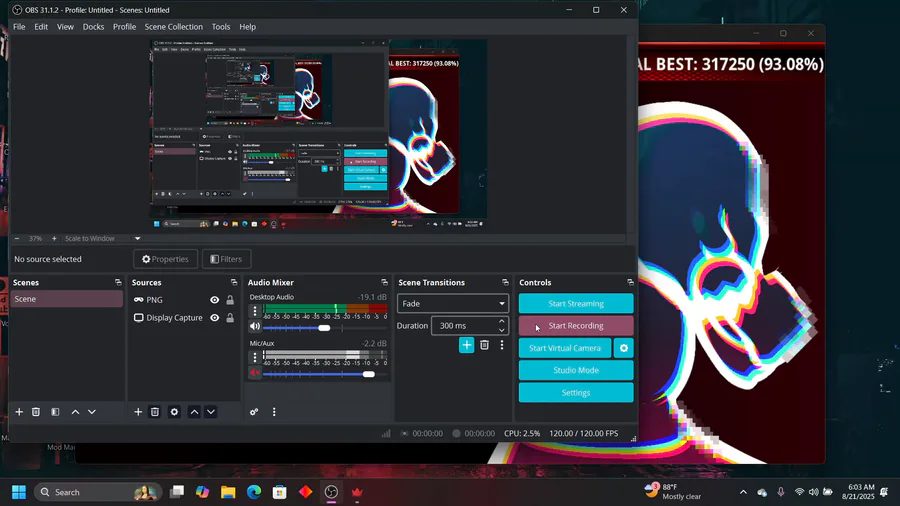Select the PNG source row
The height and width of the screenshot is (506, 900).
(184, 300)
